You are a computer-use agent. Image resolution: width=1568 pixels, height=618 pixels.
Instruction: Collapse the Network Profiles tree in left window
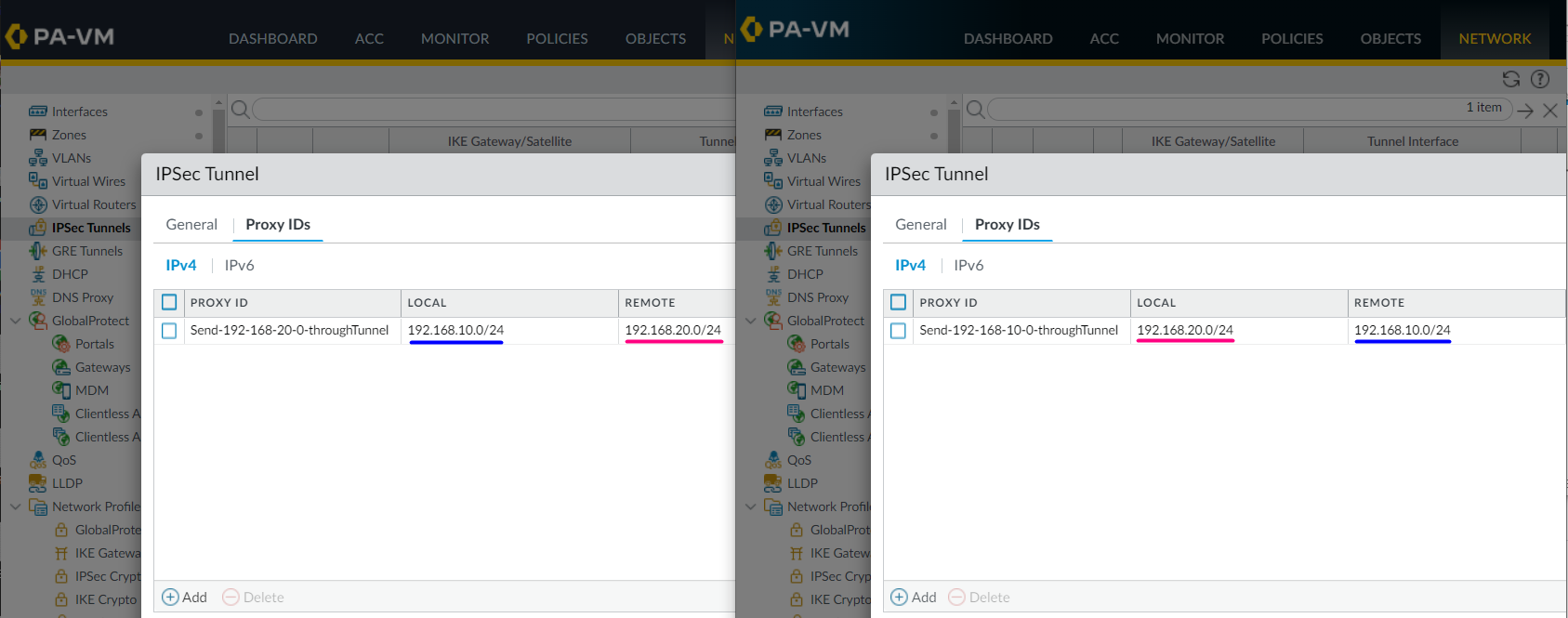tap(15, 506)
